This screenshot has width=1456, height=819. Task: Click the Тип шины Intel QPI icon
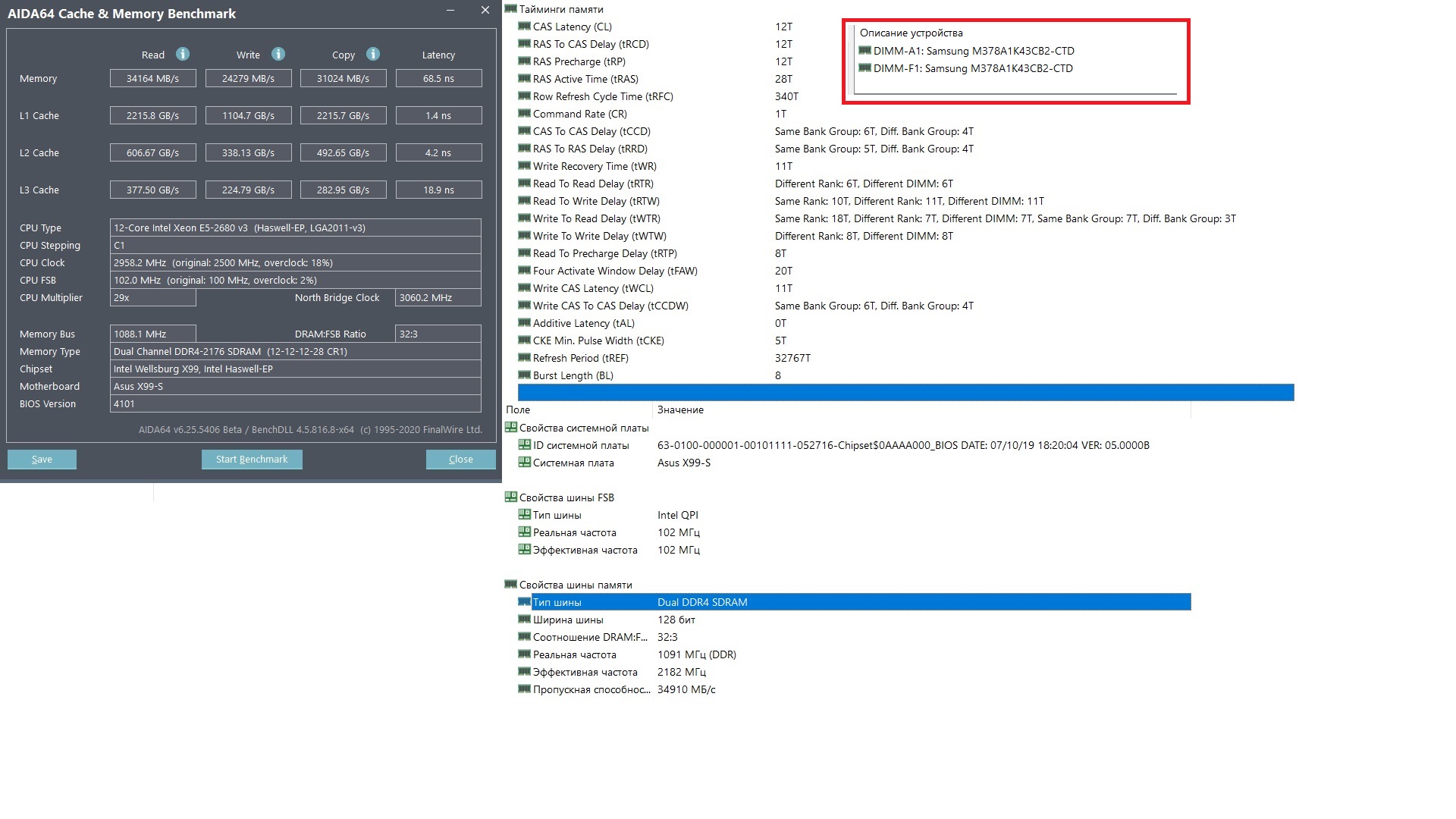[524, 515]
